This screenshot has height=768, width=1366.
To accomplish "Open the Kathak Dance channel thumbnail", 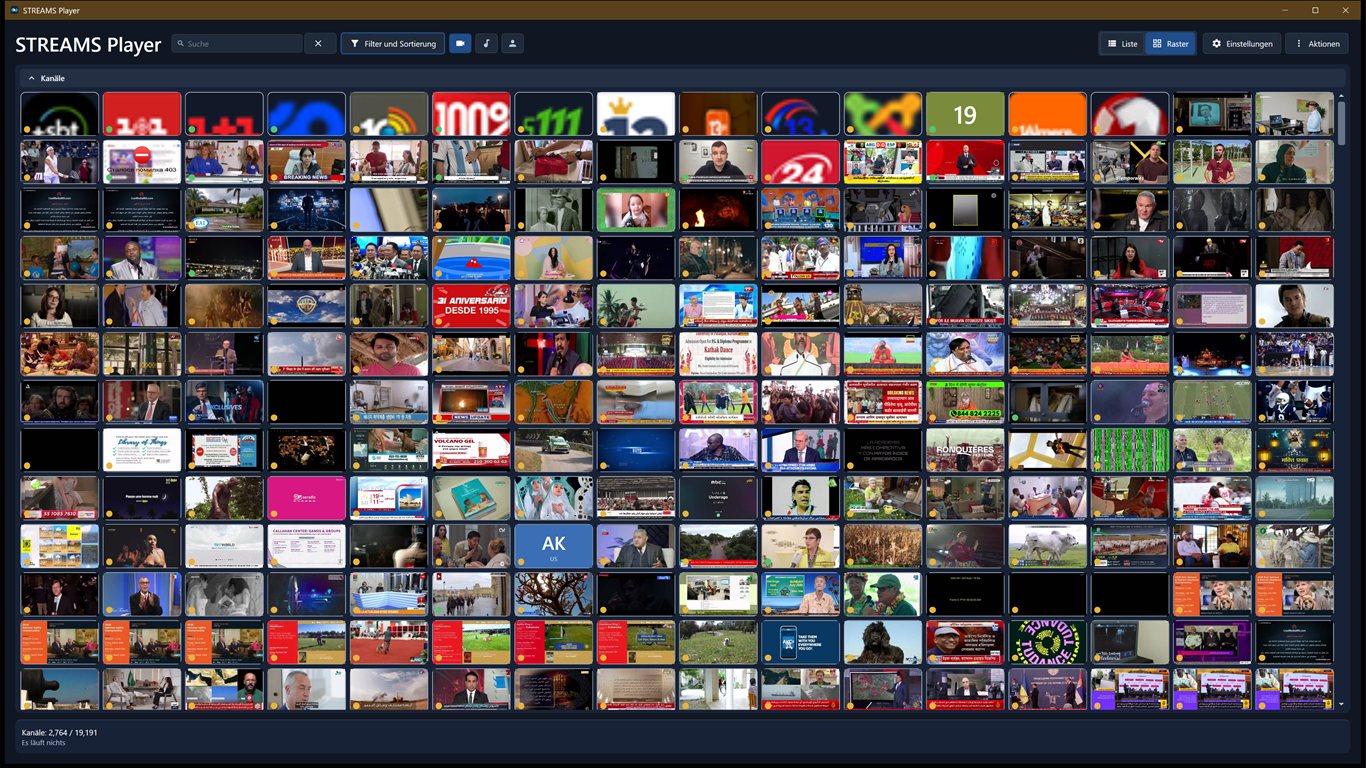I will [x=718, y=354].
